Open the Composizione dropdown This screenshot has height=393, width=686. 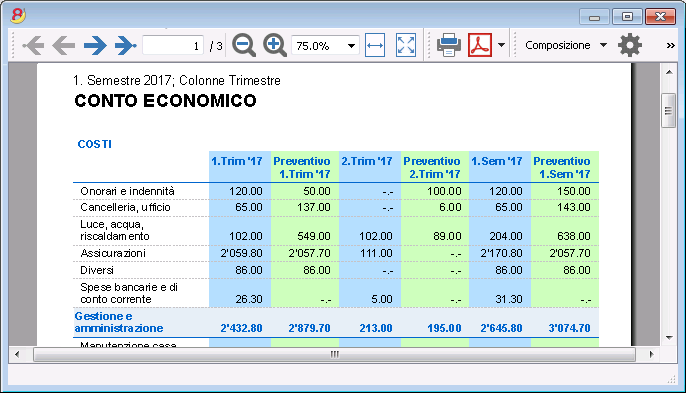click(566, 45)
